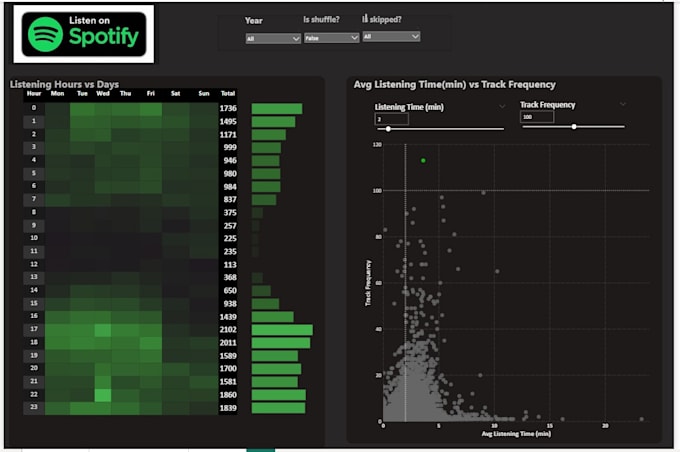Select the total value 2011
The image size is (680, 452).
pos(228,343)
